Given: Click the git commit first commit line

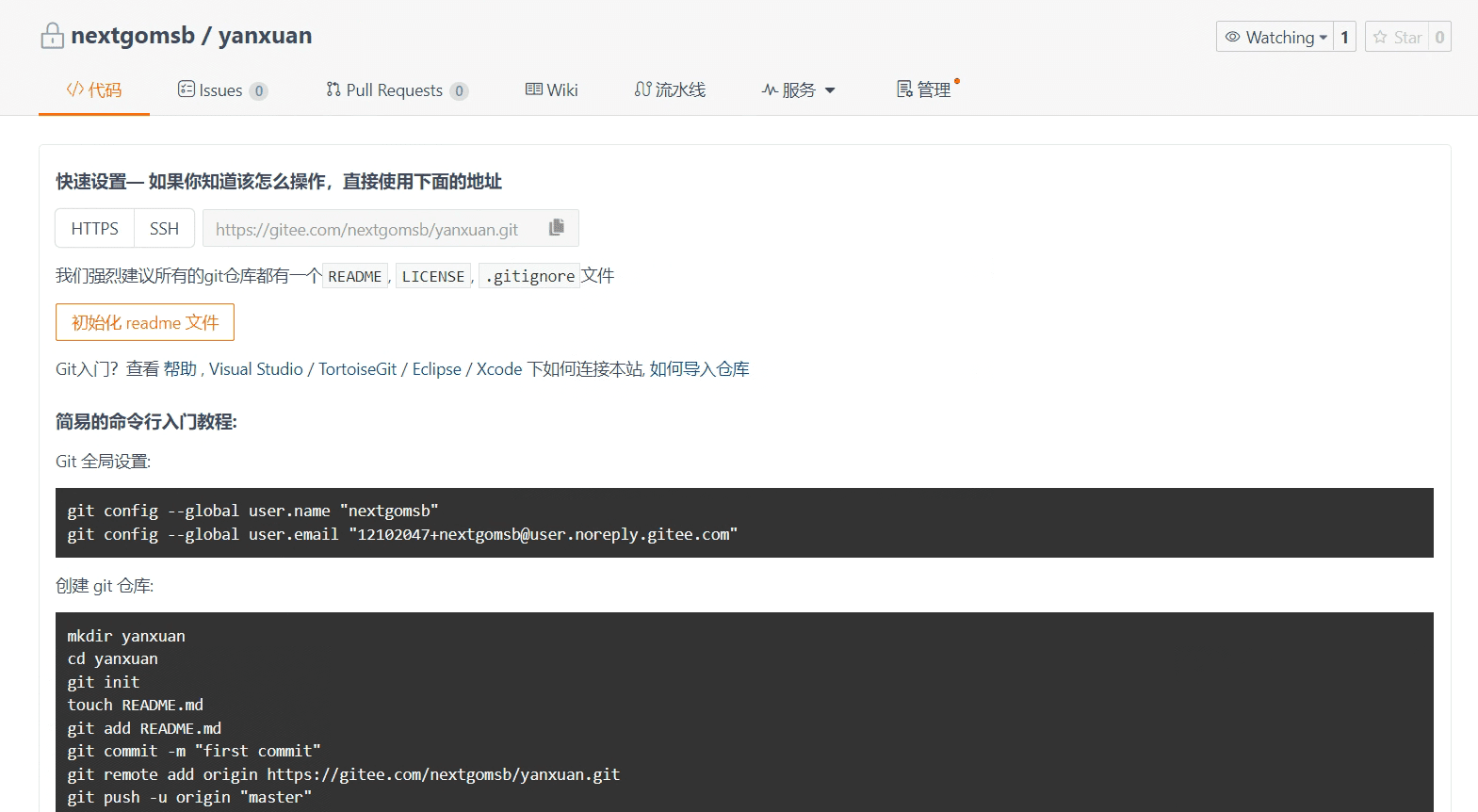Looking at the screenshot, I should pos(194,751).
